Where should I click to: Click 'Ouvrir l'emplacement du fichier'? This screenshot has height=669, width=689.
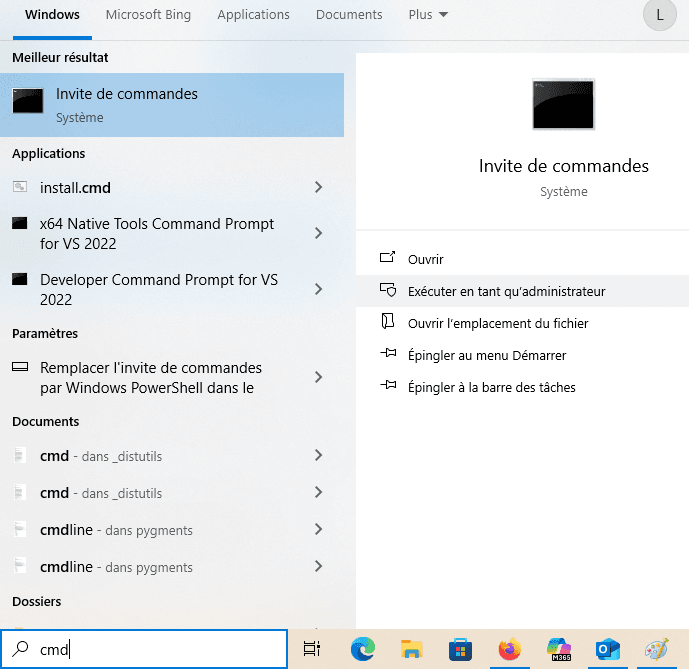[497, 323]
